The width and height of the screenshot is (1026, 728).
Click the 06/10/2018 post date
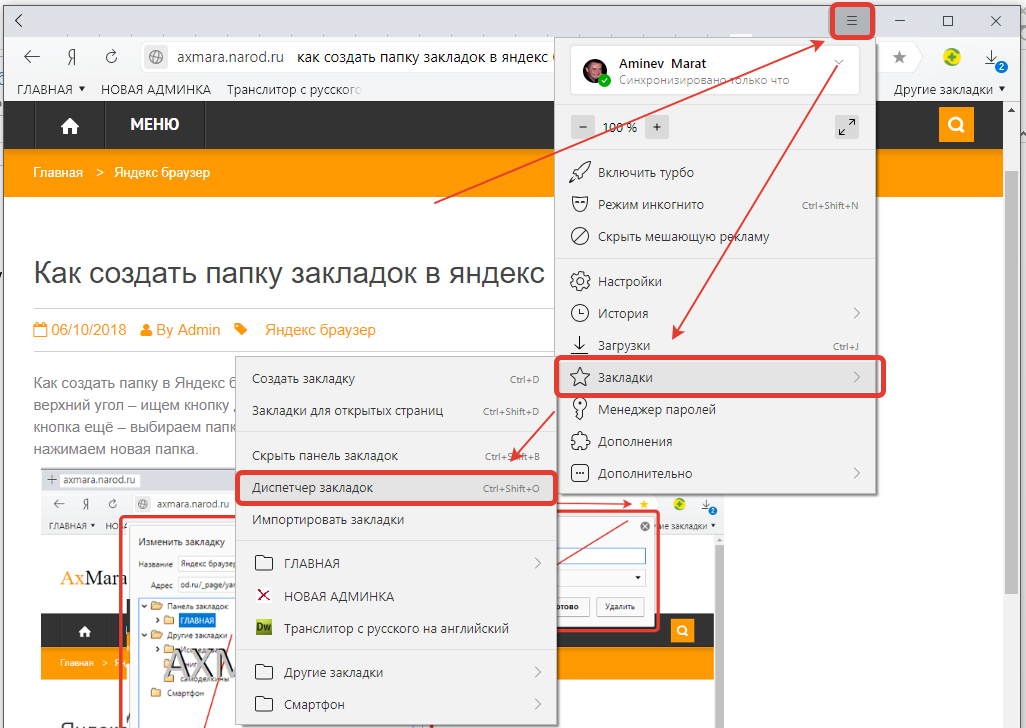[80, 330]
